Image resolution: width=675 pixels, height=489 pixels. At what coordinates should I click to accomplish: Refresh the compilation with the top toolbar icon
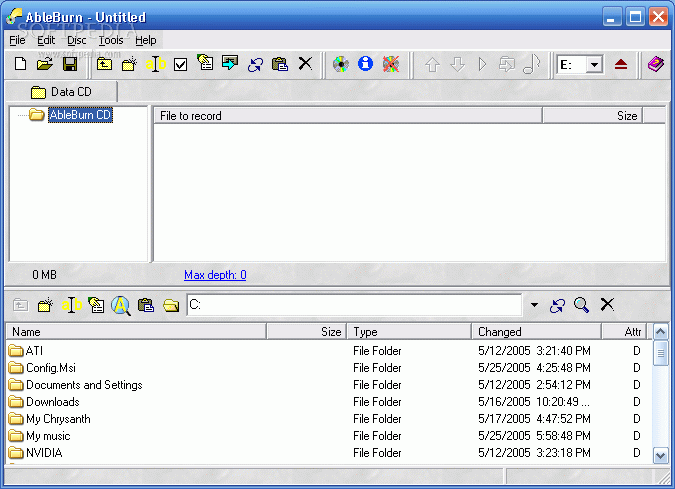pyautogui.click(x=255, y=65)
